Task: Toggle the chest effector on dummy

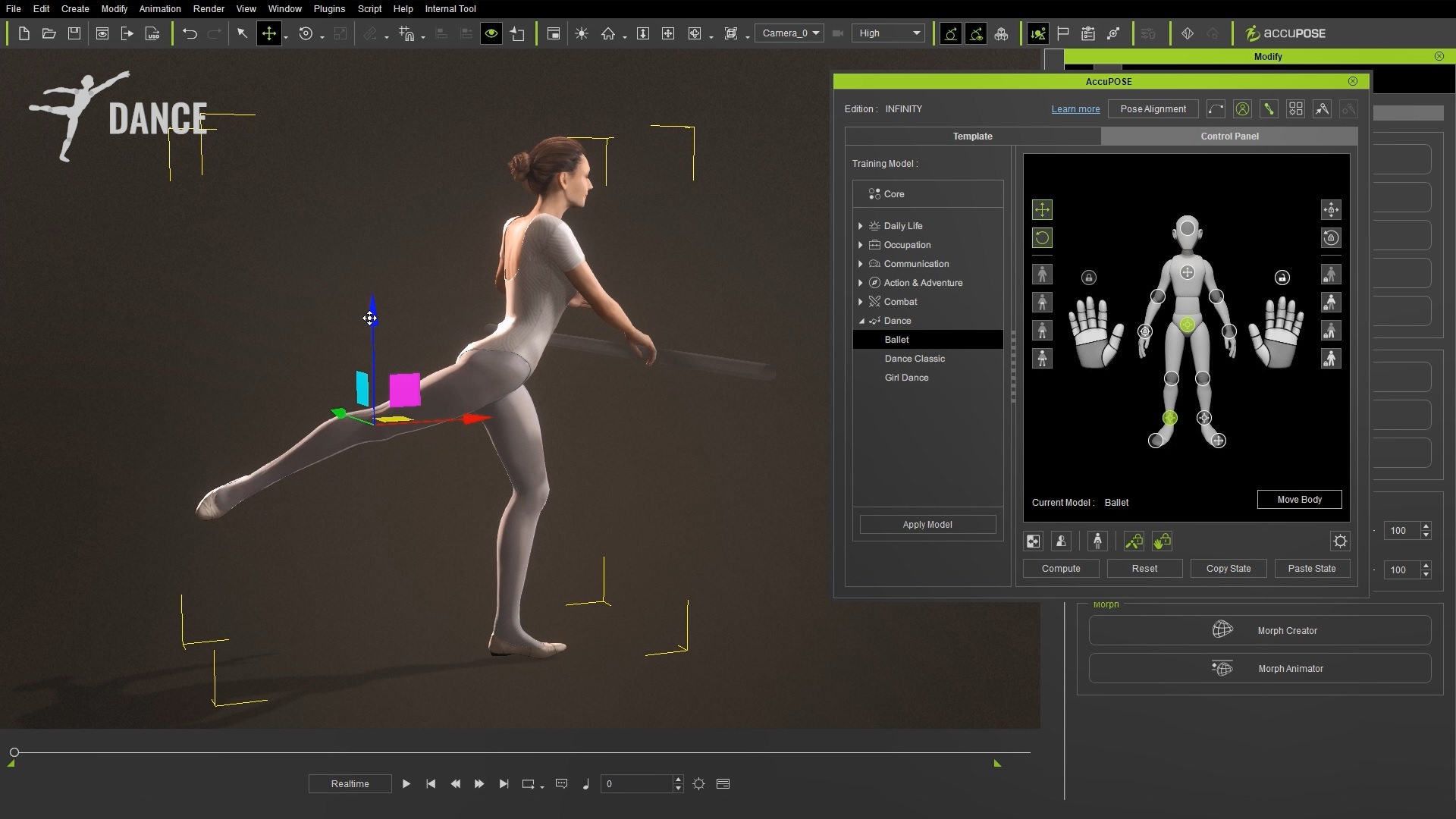Action: click(x=1188, y=272)
